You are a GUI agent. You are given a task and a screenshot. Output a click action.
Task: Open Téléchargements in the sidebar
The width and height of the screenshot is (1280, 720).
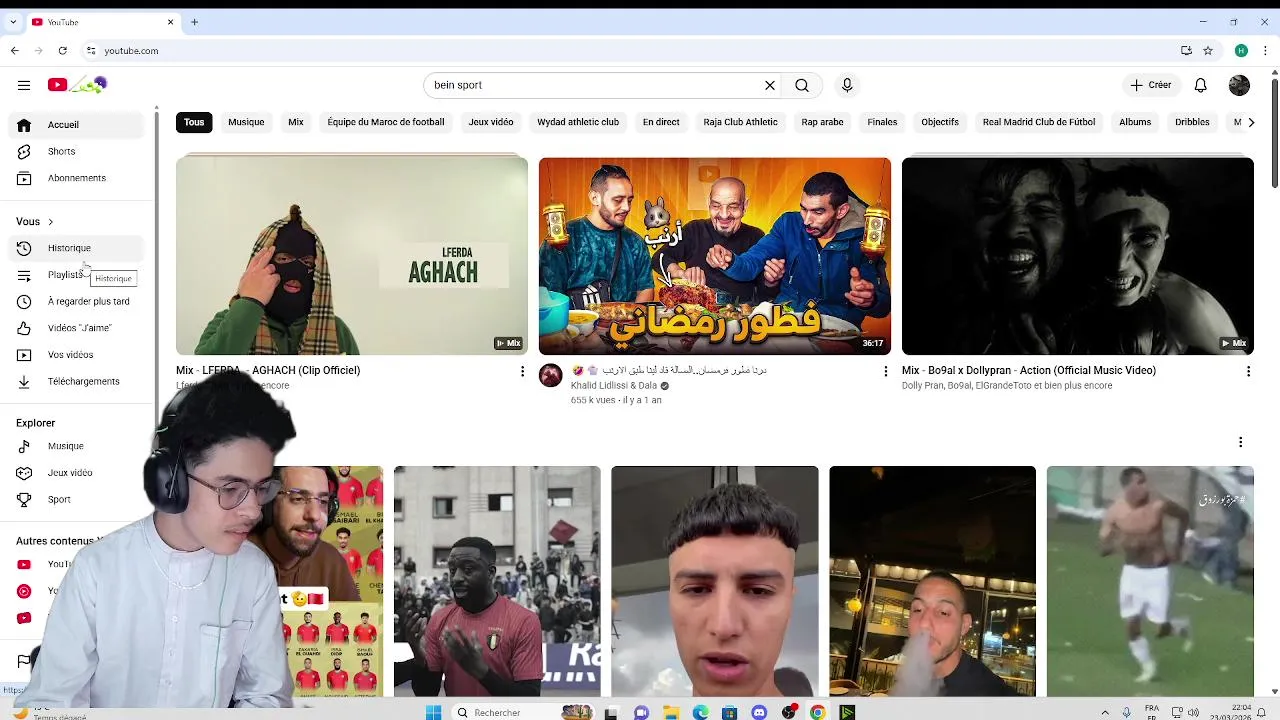click(78, 381)
